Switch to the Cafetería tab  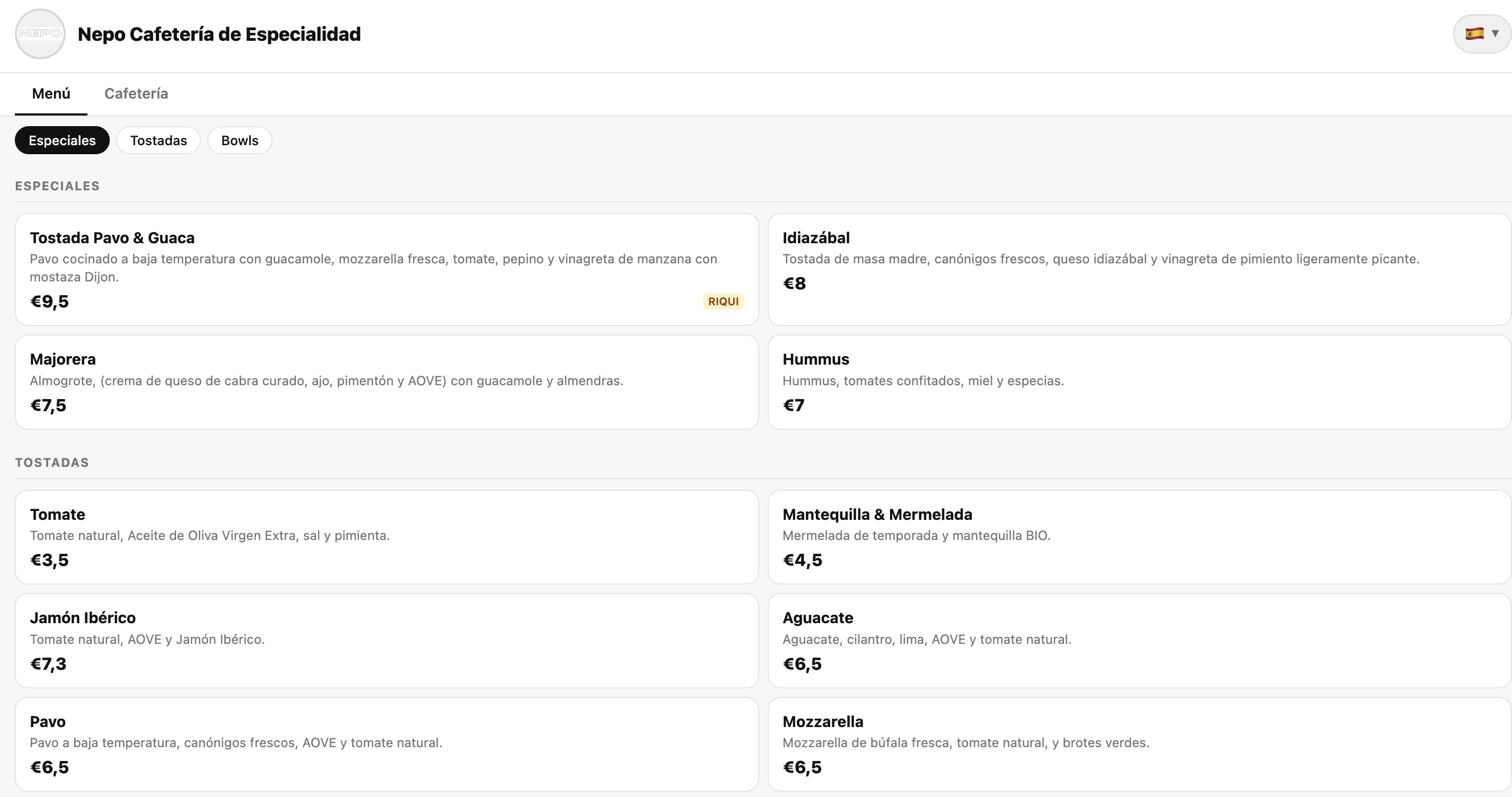coord(136,94)
